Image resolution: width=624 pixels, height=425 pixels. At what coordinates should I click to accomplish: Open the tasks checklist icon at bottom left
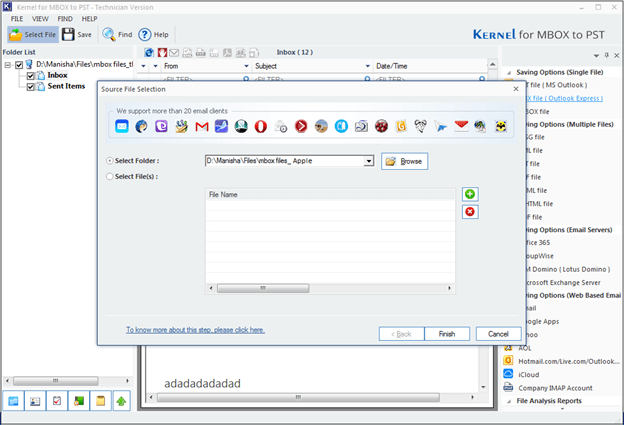tap(57, 401)
